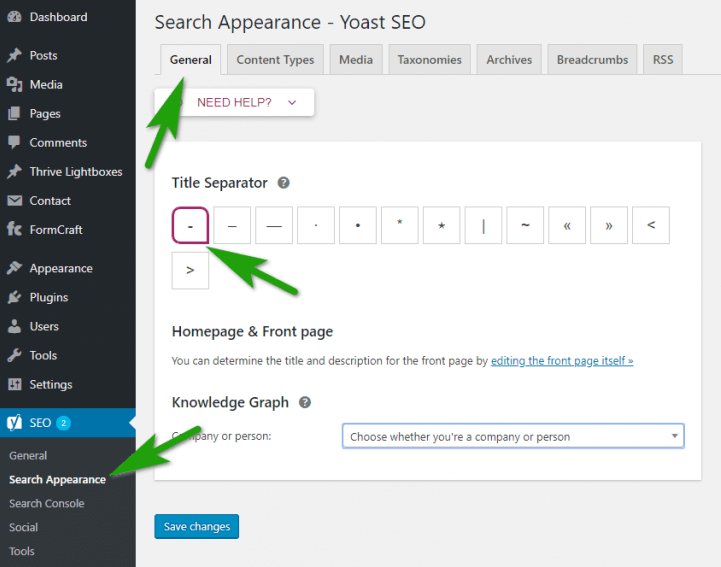This screenshot has height=567, width=721.
Task: Click the FormCraft fc logo icon
Action: coord(14,229)
